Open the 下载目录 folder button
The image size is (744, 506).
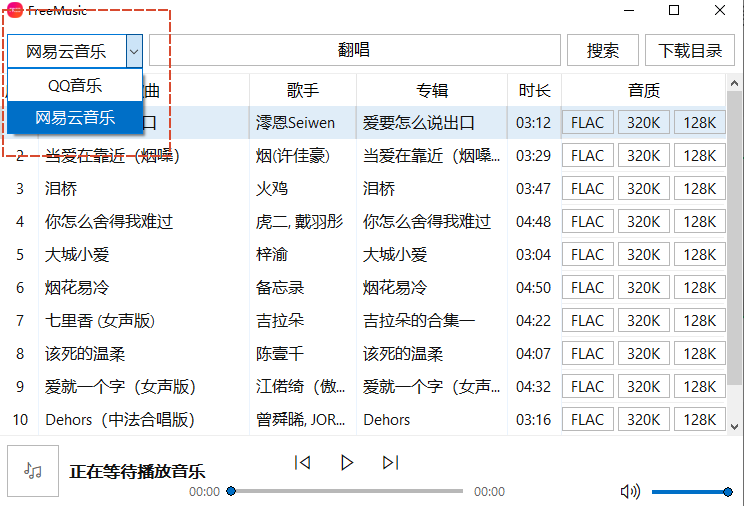point(690,50)
